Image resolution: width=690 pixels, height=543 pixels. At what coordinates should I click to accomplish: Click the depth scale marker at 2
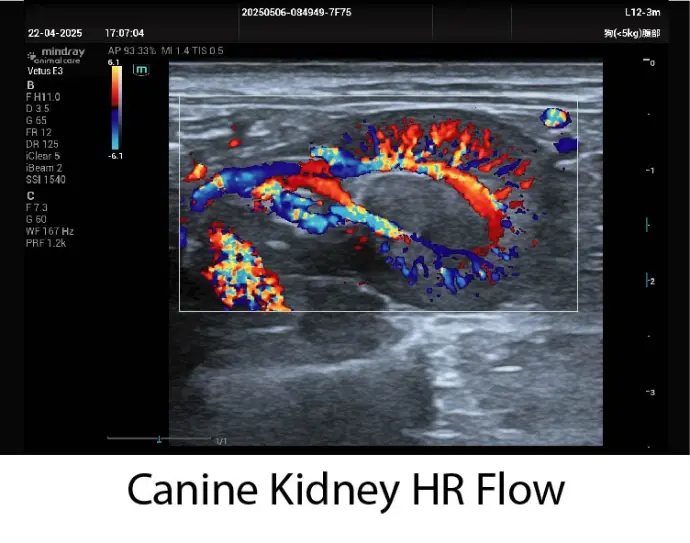(651, 282)
